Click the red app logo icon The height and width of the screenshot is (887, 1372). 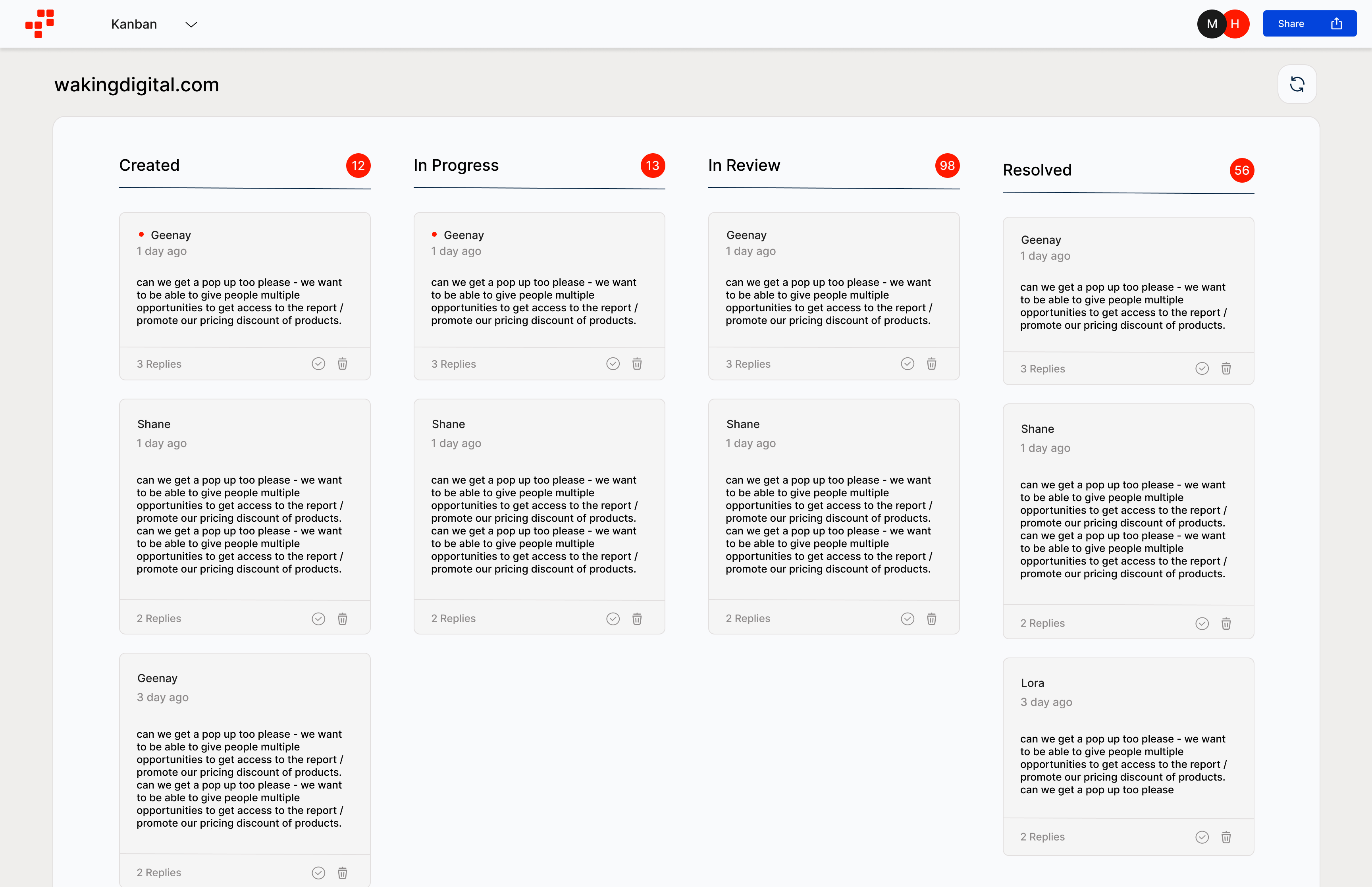coord(40,23)
